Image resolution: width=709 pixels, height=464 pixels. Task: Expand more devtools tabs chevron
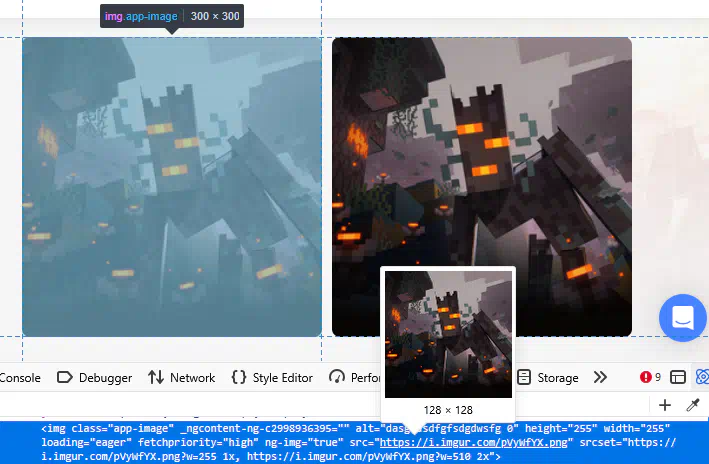[x=600, y=377]
